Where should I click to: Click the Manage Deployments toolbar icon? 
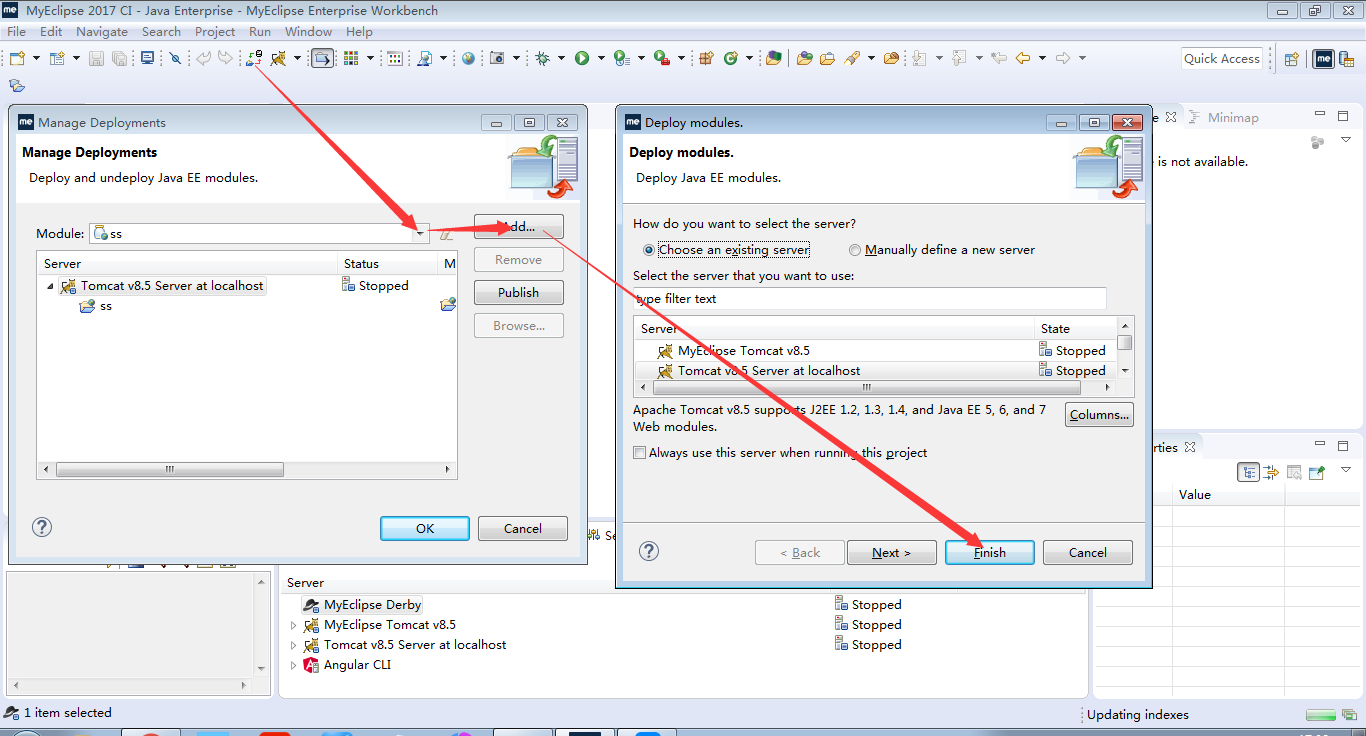[254, 58]
